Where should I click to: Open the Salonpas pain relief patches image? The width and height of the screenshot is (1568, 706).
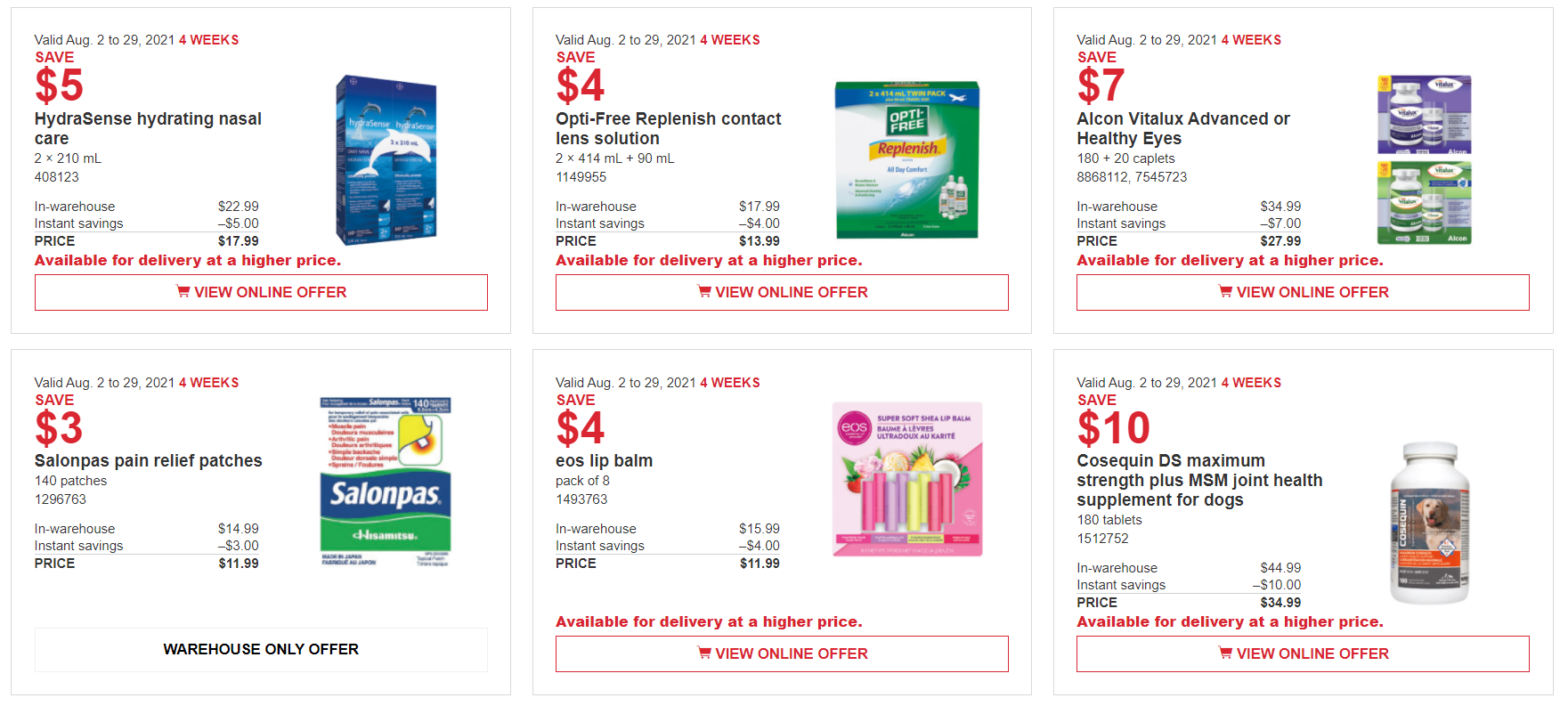[x=386, y=482]
